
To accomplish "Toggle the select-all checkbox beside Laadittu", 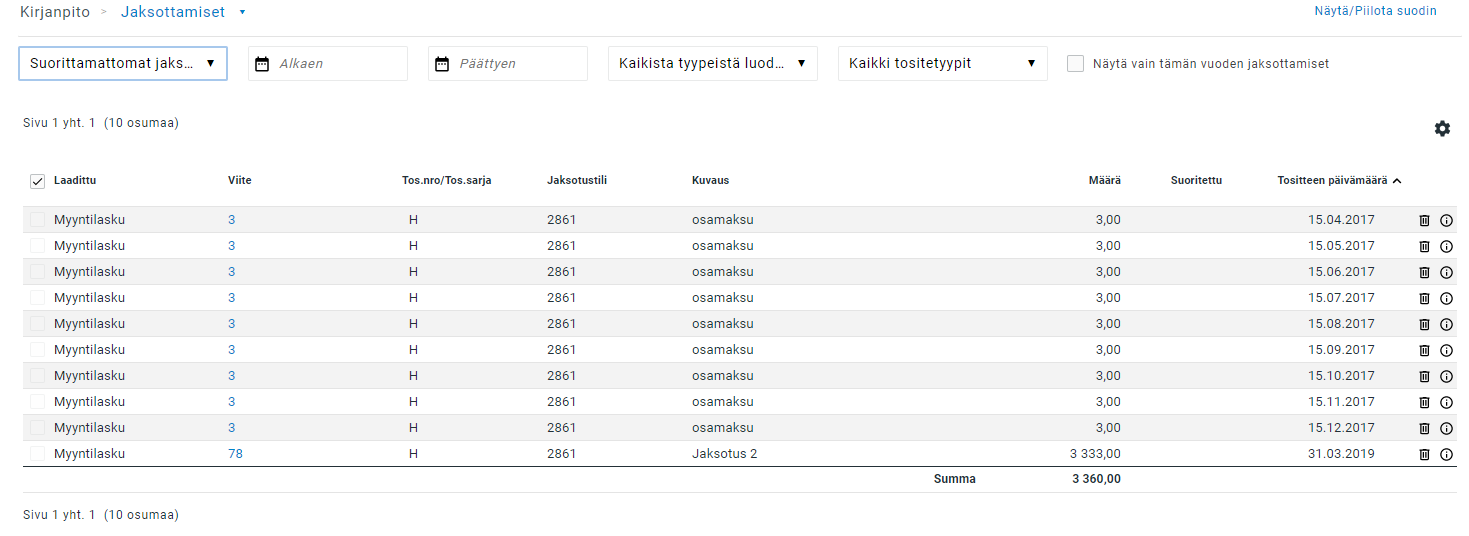I will click(37, 181).
